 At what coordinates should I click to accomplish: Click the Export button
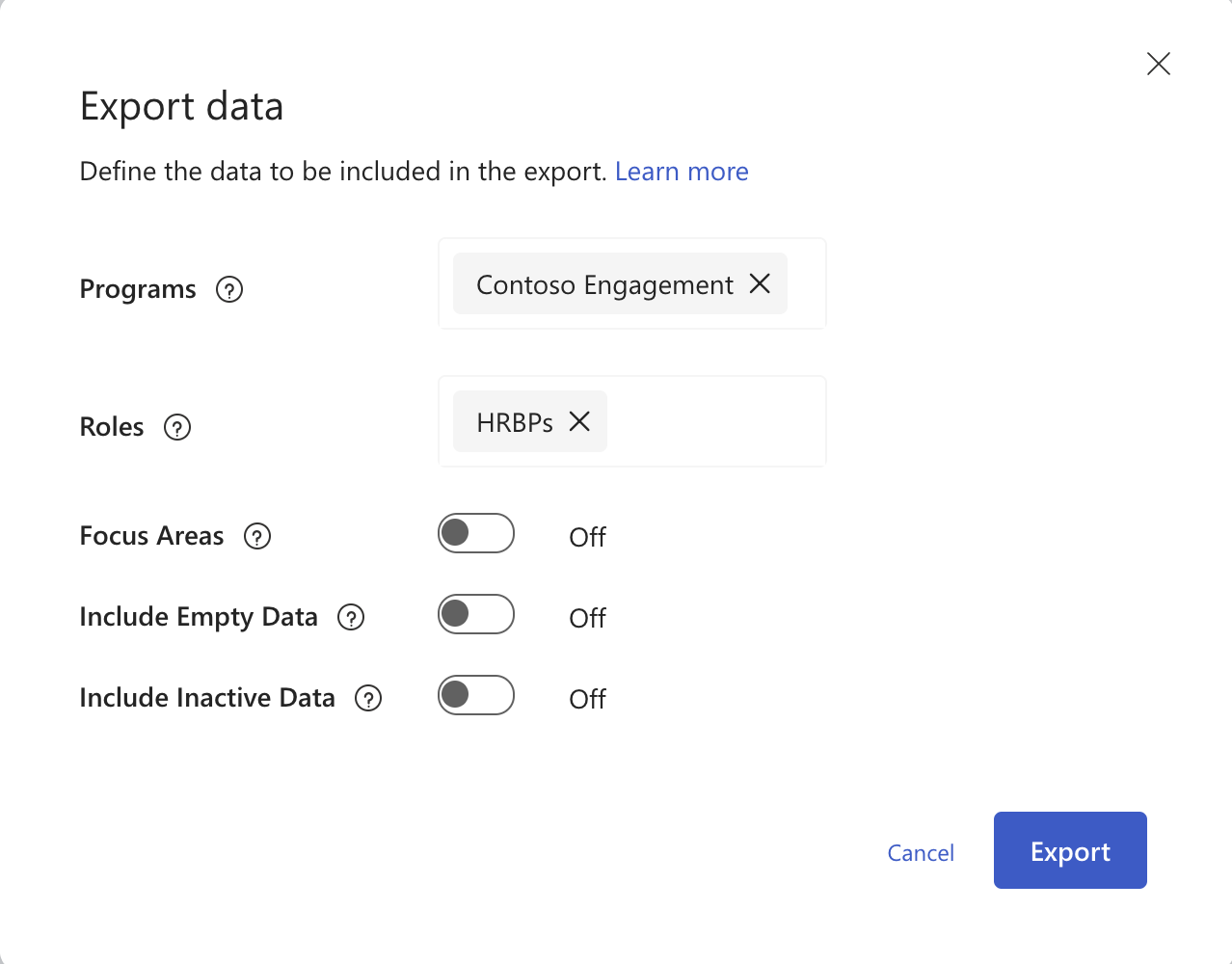point(1070,850)
